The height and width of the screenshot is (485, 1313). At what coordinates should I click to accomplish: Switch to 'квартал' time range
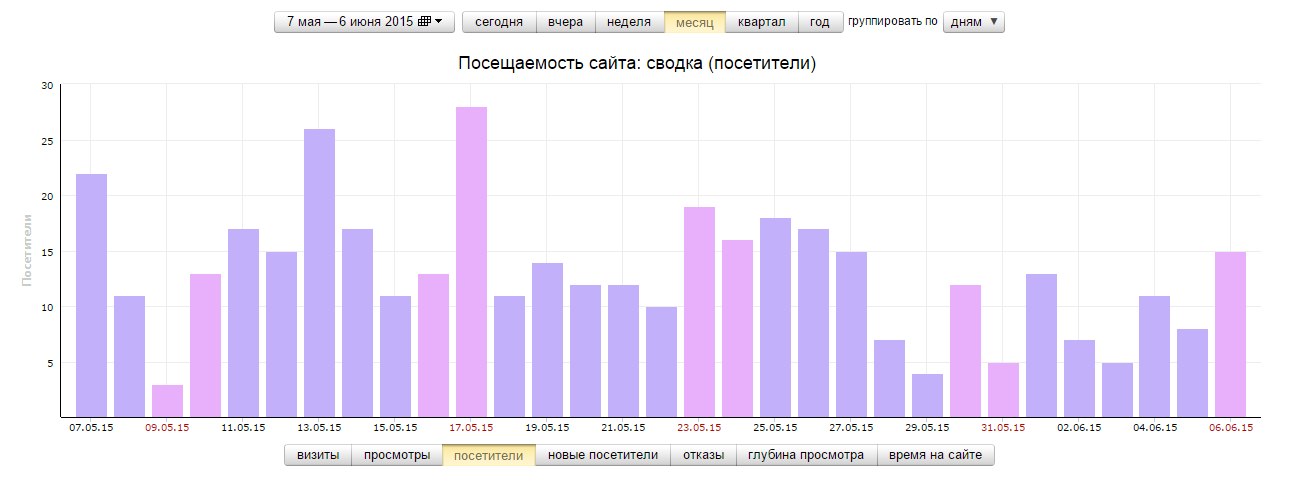click(761, 22)
